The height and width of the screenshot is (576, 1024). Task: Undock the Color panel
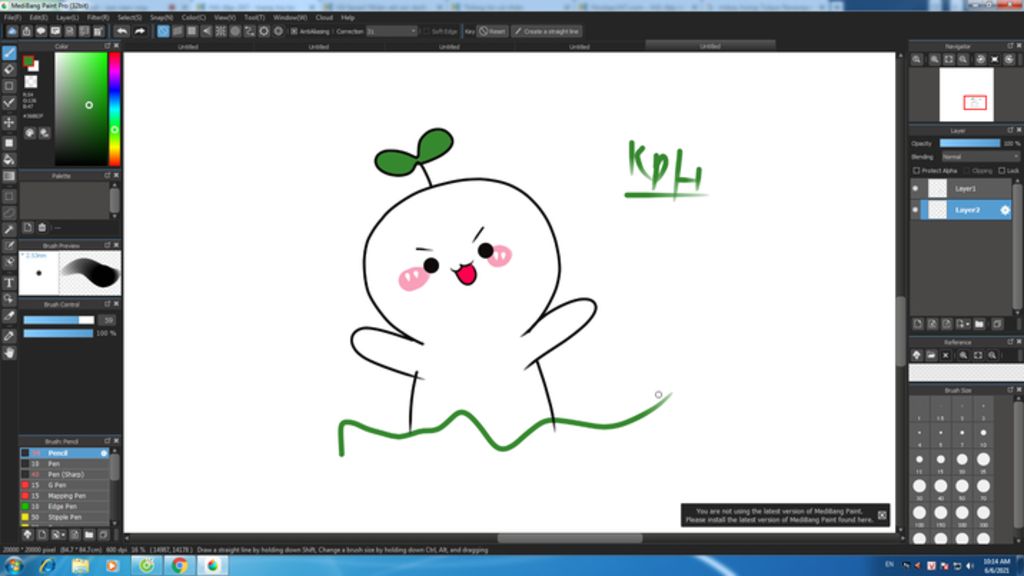tap(107, 46)
